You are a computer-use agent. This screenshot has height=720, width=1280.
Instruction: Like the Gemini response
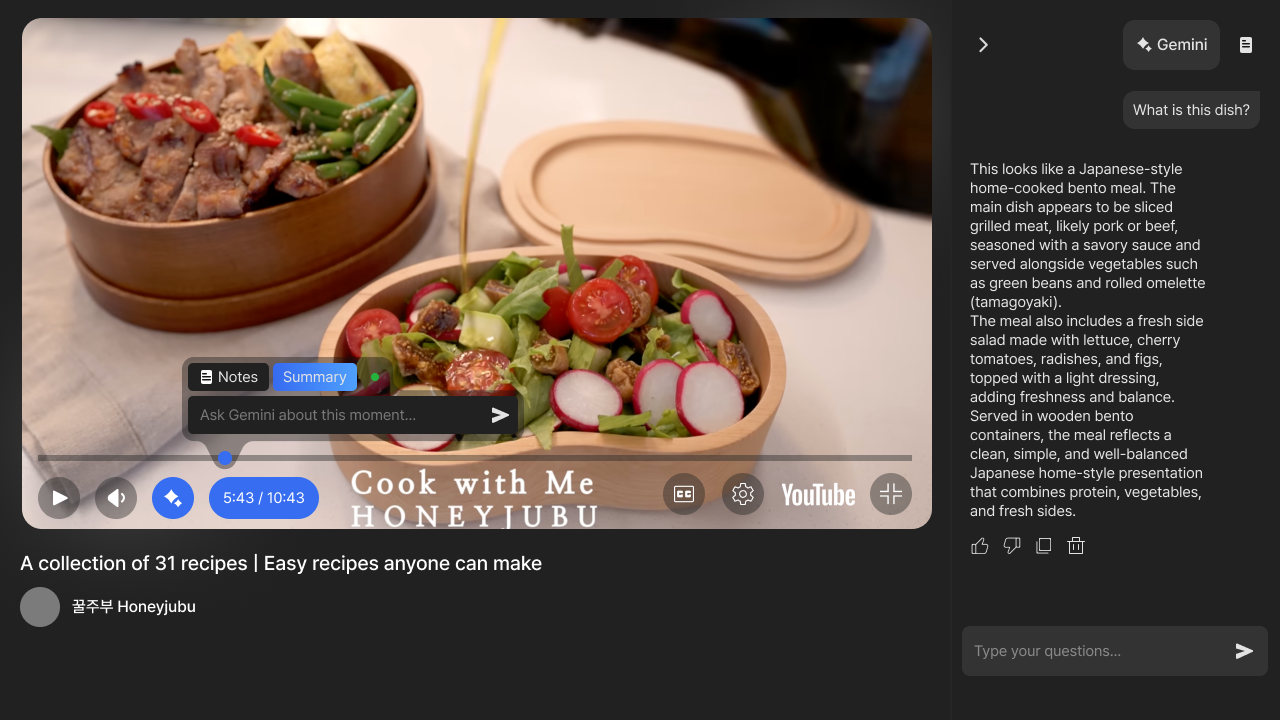pos(980,546)
